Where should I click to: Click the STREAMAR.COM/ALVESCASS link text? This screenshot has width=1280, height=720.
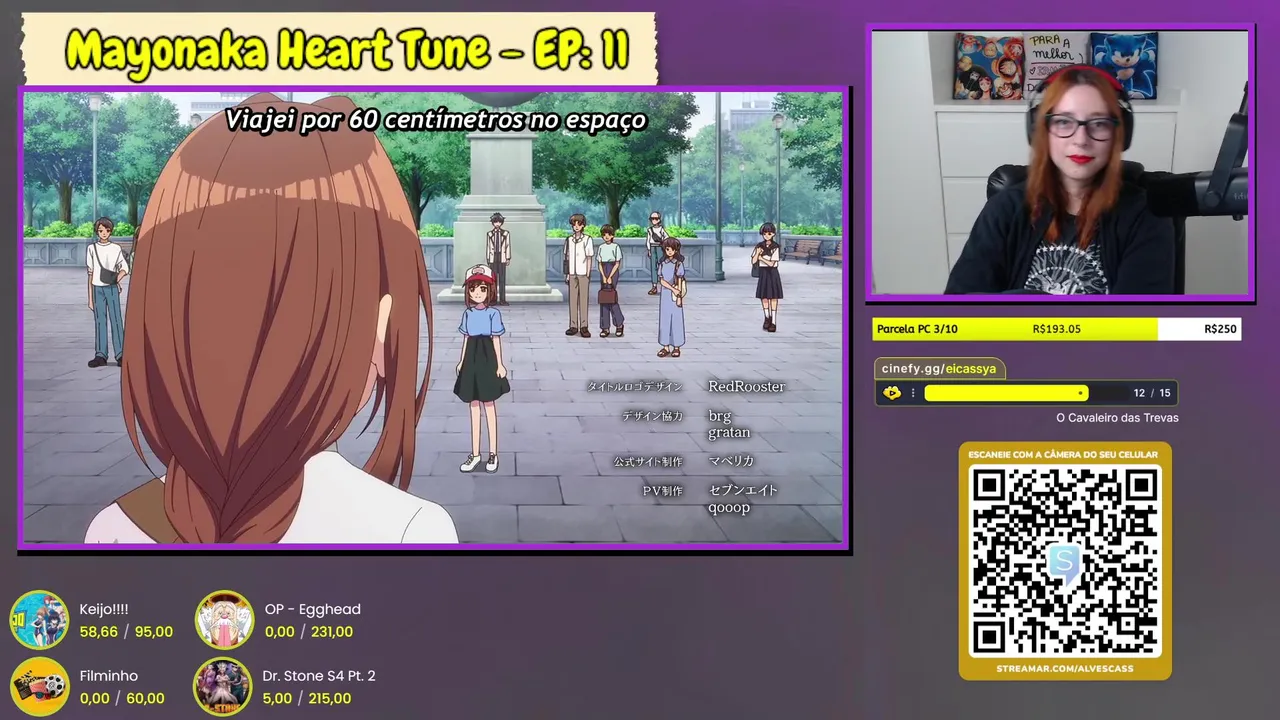pyautogui.click(x=1065, y=668)
